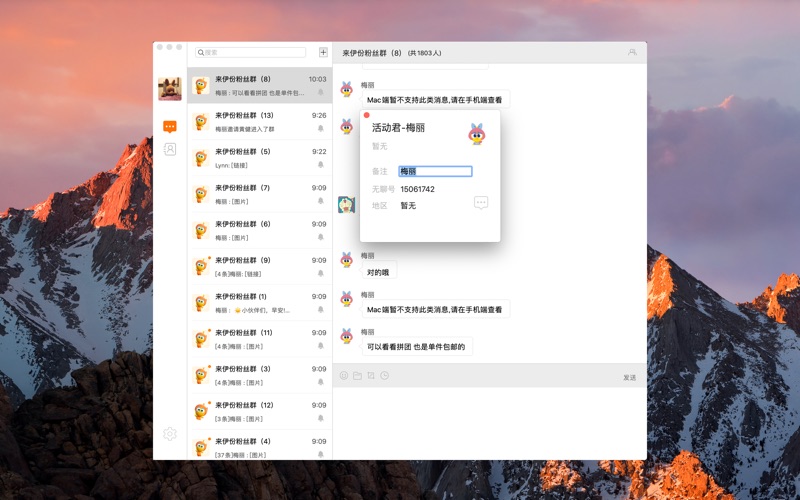This screenshot has width=800, height=500.
Task: Show group members via the top-right header icon
Action: [x=632, y=52]
